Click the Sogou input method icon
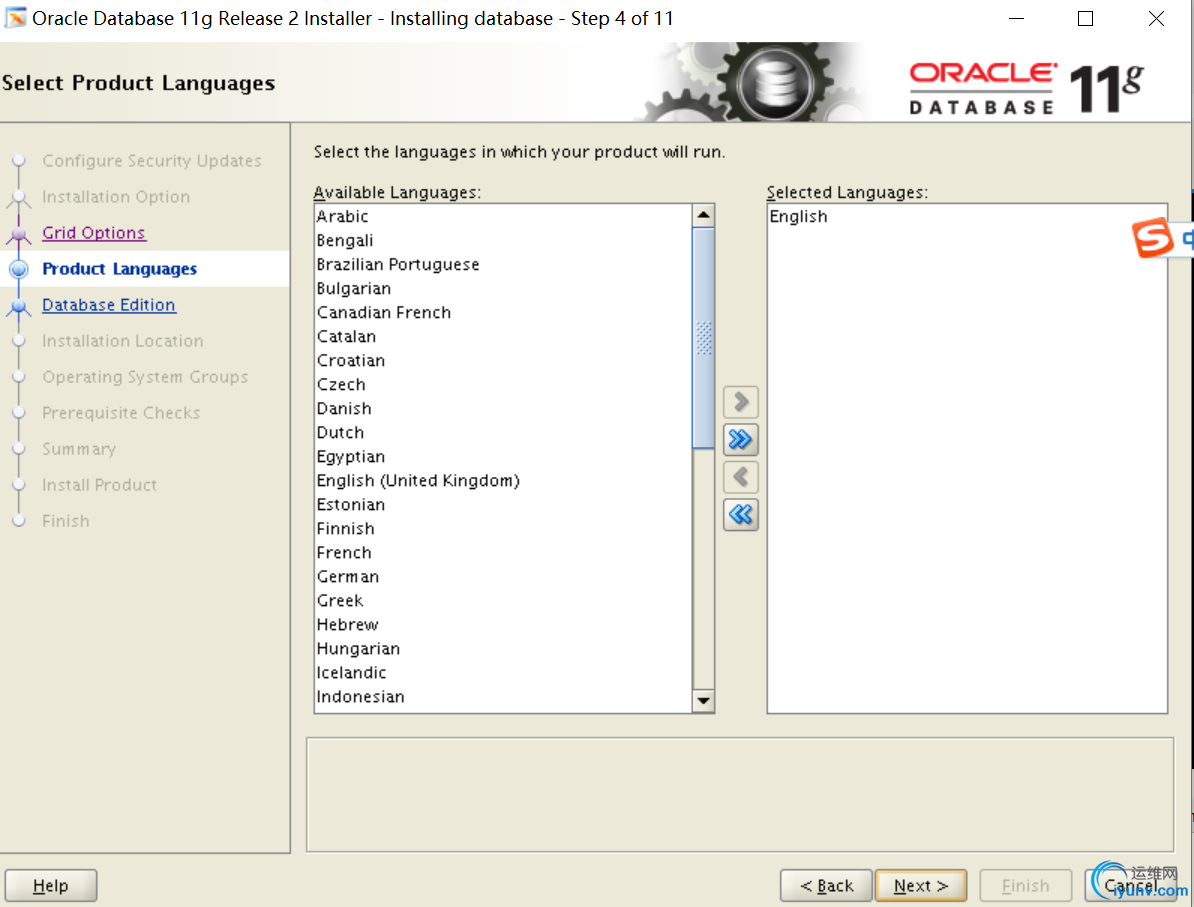The height and width of the screenshot is (907, 1194). click(x=1152, y=238)
